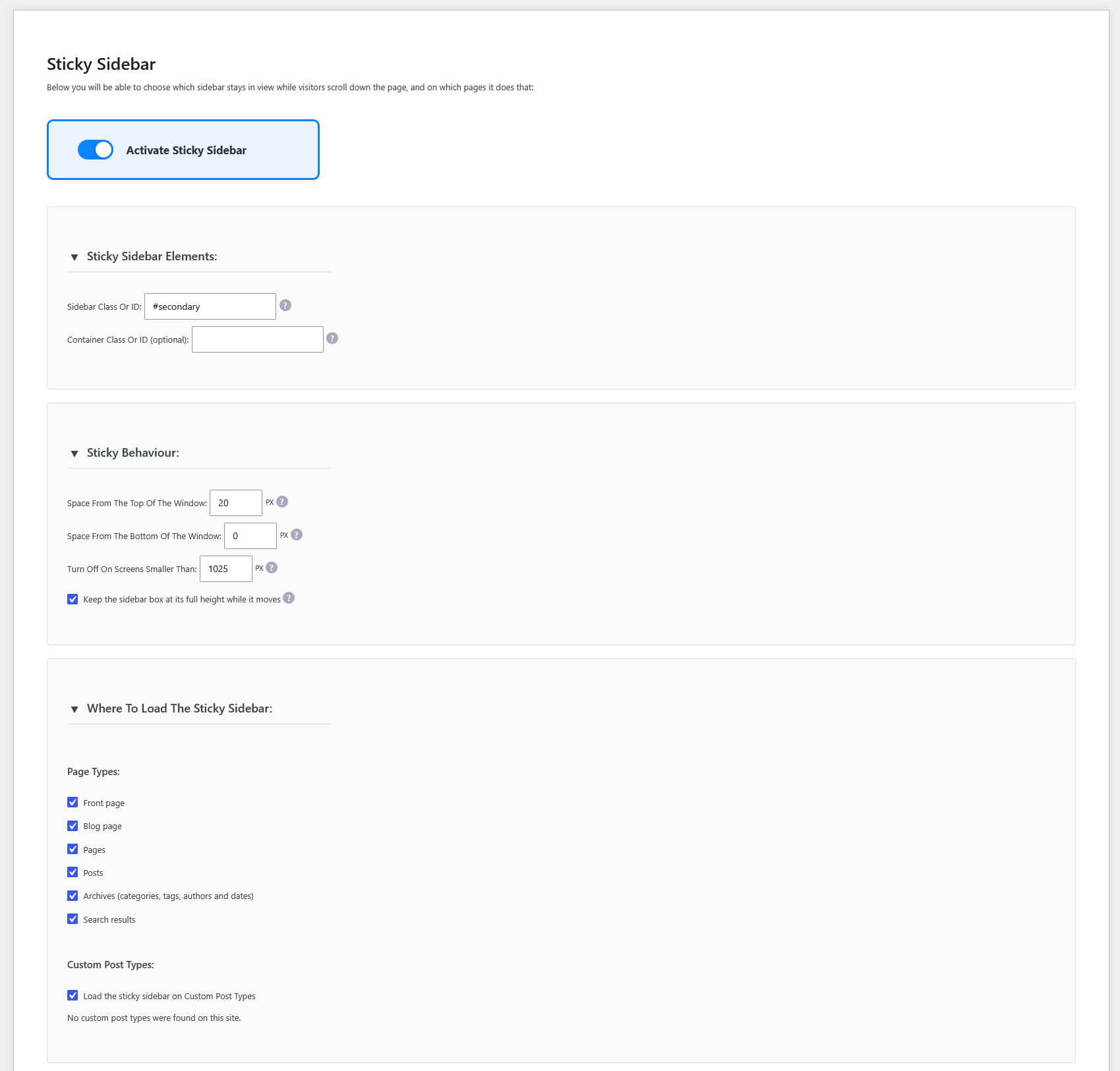1120x1071 pixels.
Task: Uncheck the Blog page checkbox
Action: (x=73, y=826)
